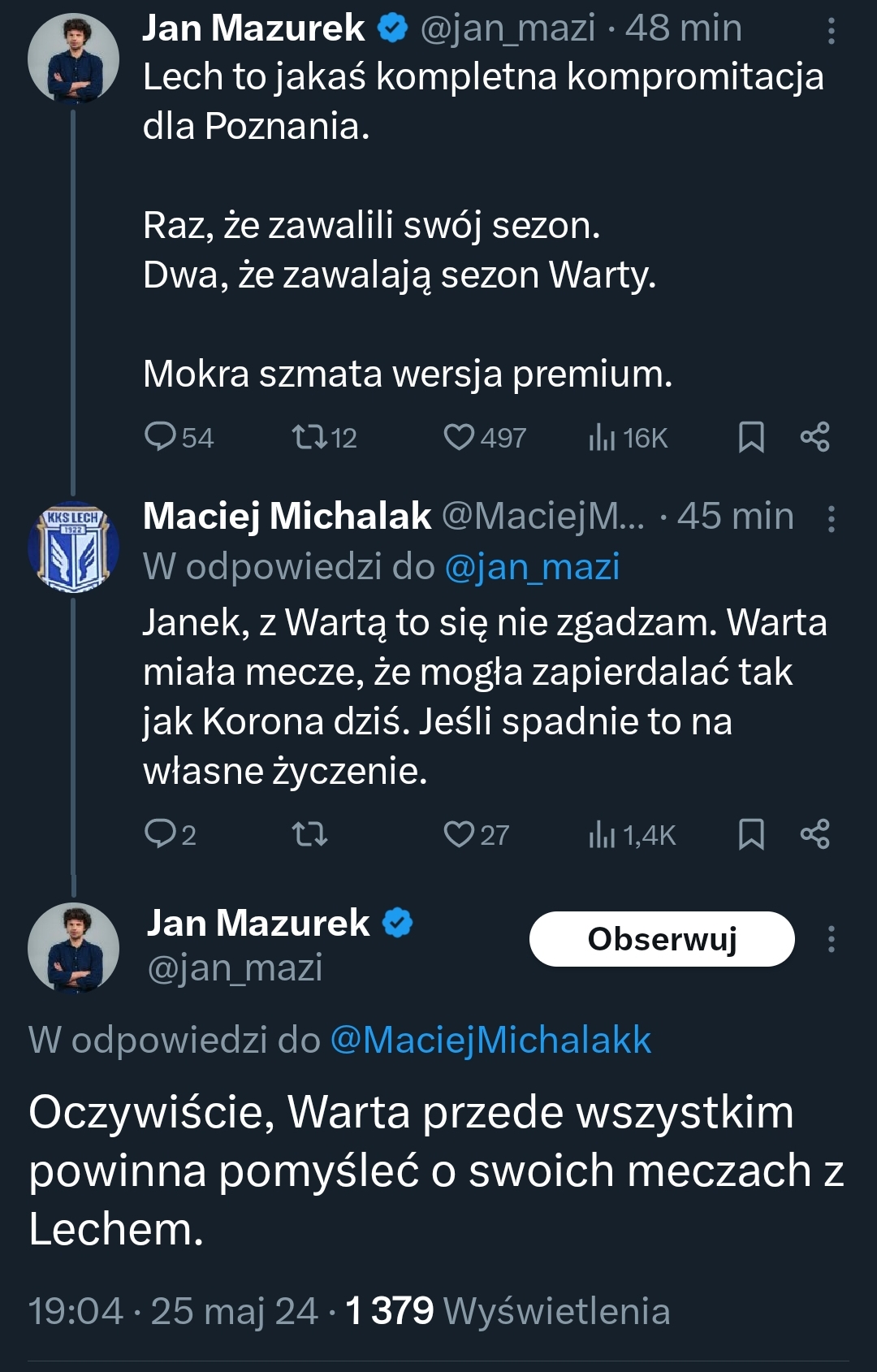Screen dimensions: 877x1372
Task: Open the @MaciejMichalakk mention link
Action: pyautogui.click(x=490, y=1040)
